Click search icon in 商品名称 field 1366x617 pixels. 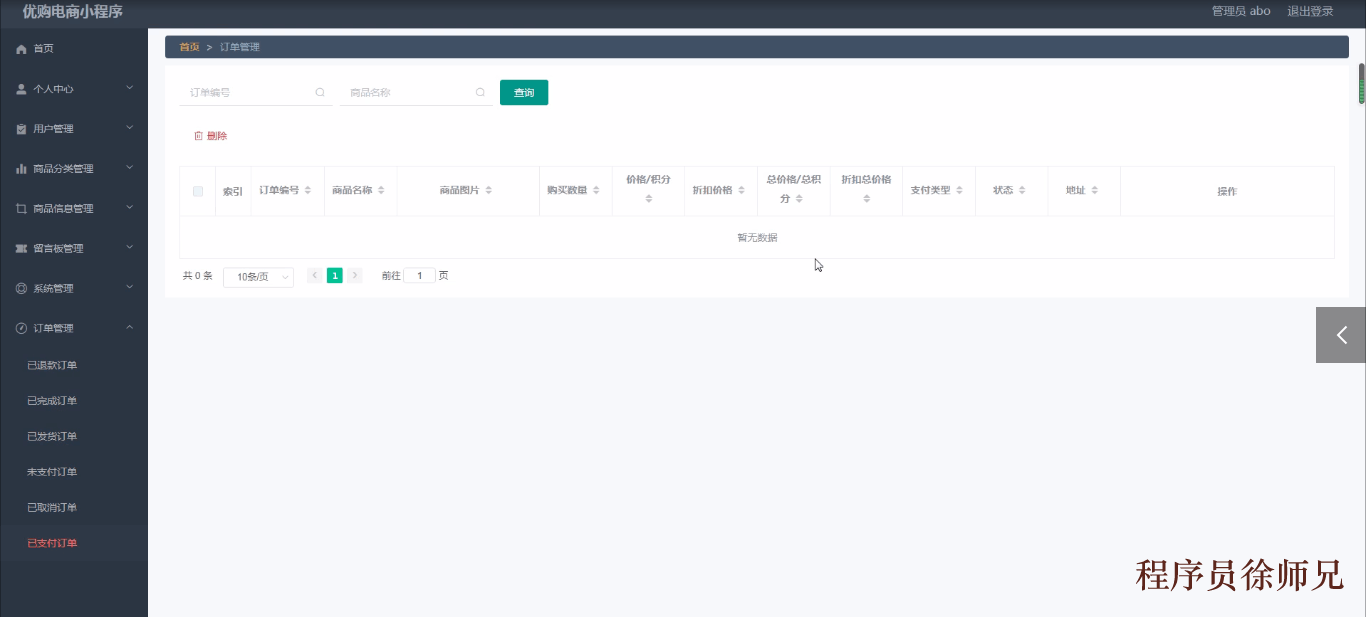(480, 92)
